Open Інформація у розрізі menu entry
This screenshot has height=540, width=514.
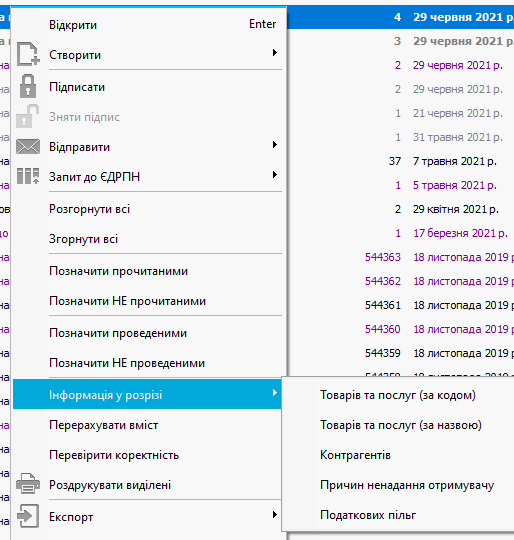[147, 394]
